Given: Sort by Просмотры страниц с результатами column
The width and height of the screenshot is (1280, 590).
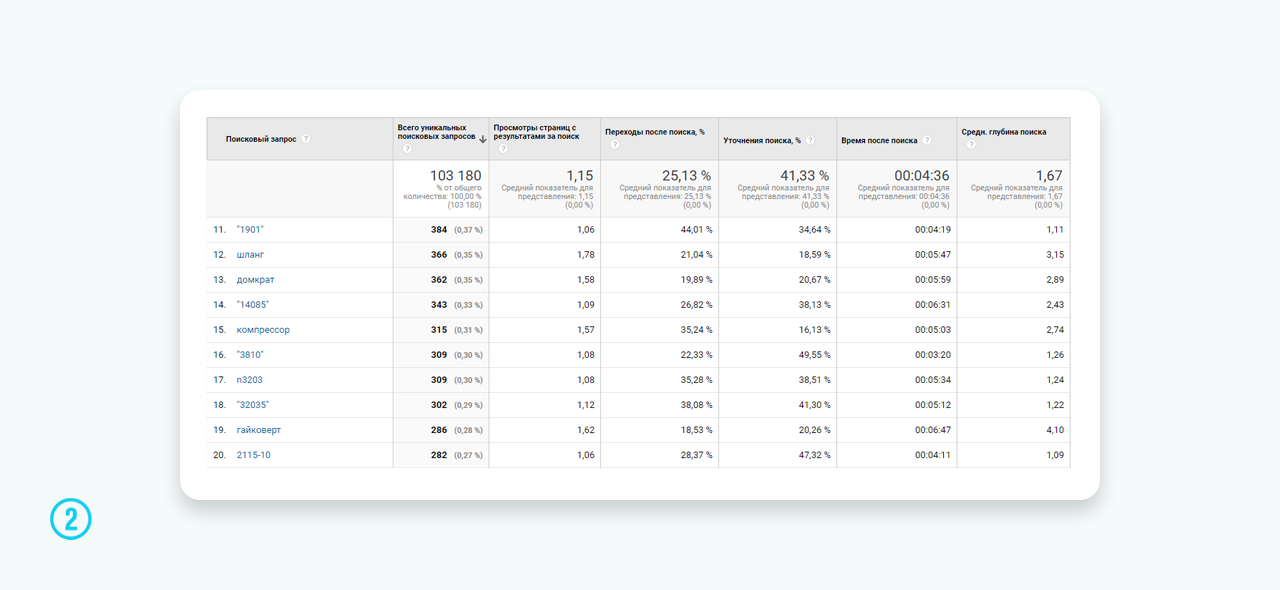Looking at the screenshot, I should point(536,132).
